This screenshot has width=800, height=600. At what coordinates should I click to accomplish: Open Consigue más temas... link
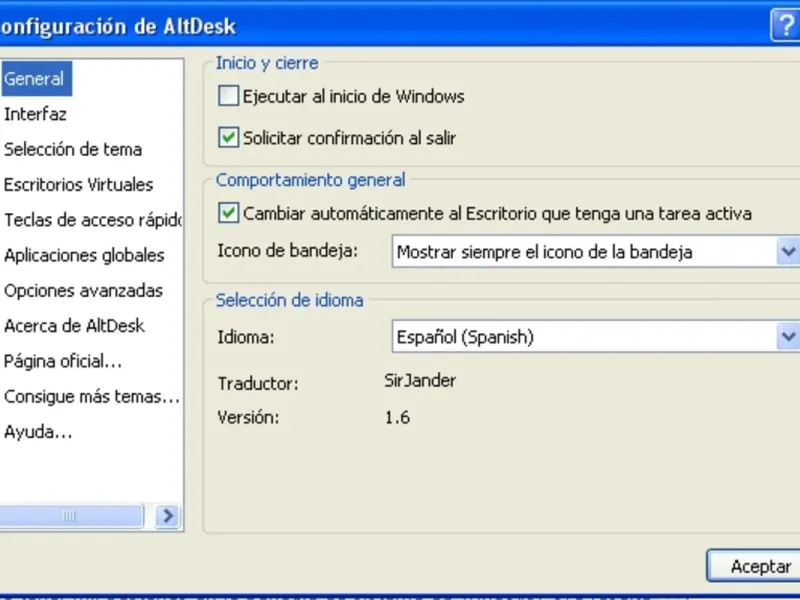click(x=91, y=396)
